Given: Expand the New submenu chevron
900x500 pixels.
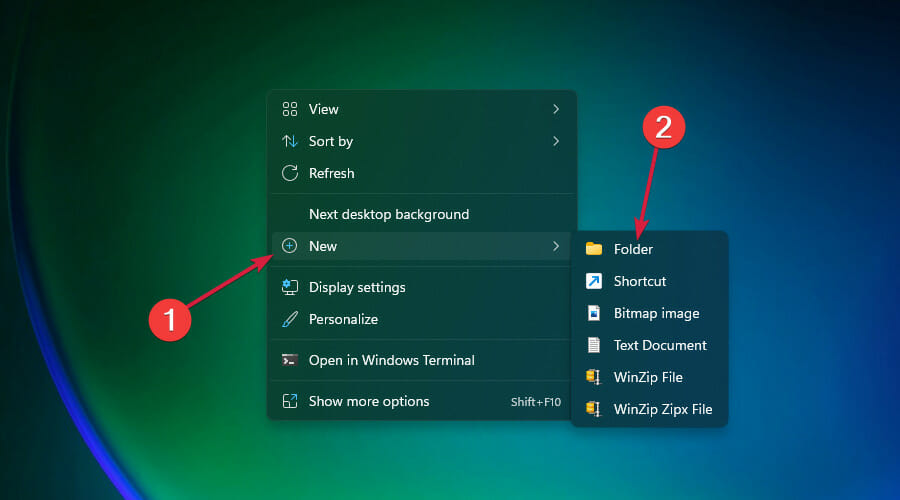Looking at the screenshot, I should (556, 246).
